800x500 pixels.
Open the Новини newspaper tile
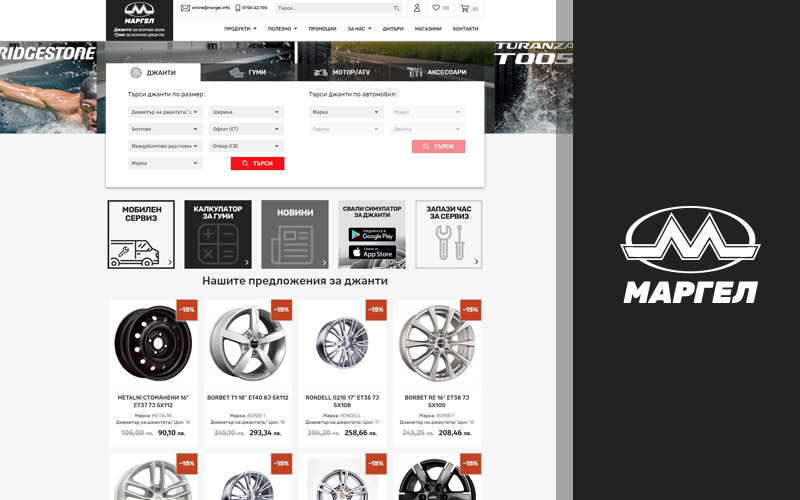(295, 234)
